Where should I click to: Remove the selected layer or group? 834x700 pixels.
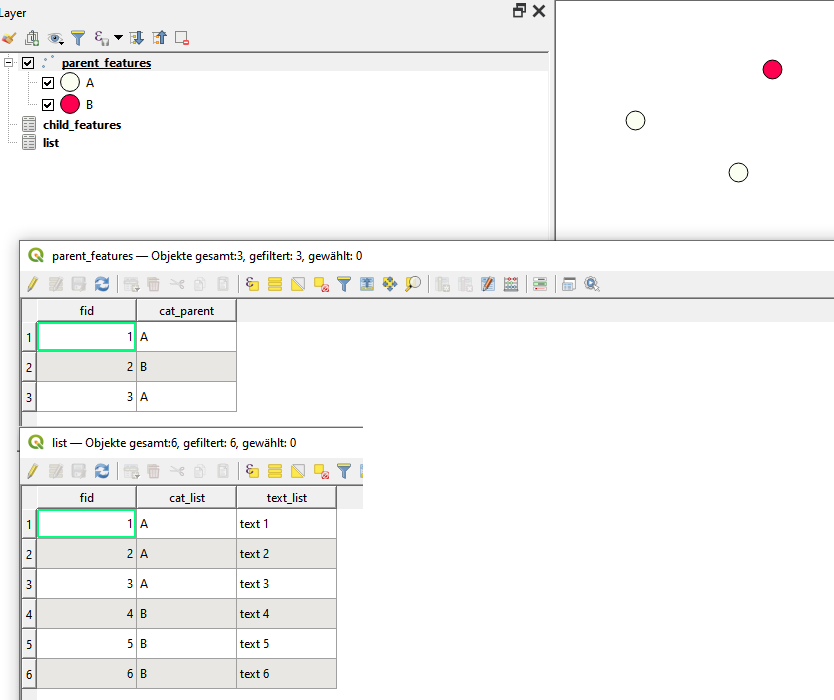(183, 37)
